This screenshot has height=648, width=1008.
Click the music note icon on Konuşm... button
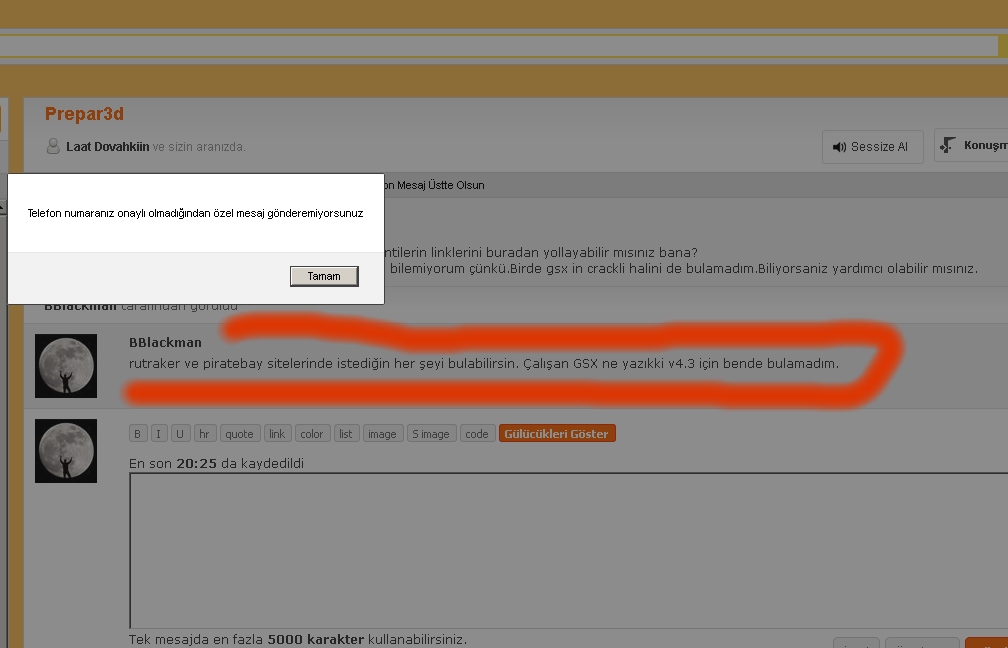pos(948,145)
